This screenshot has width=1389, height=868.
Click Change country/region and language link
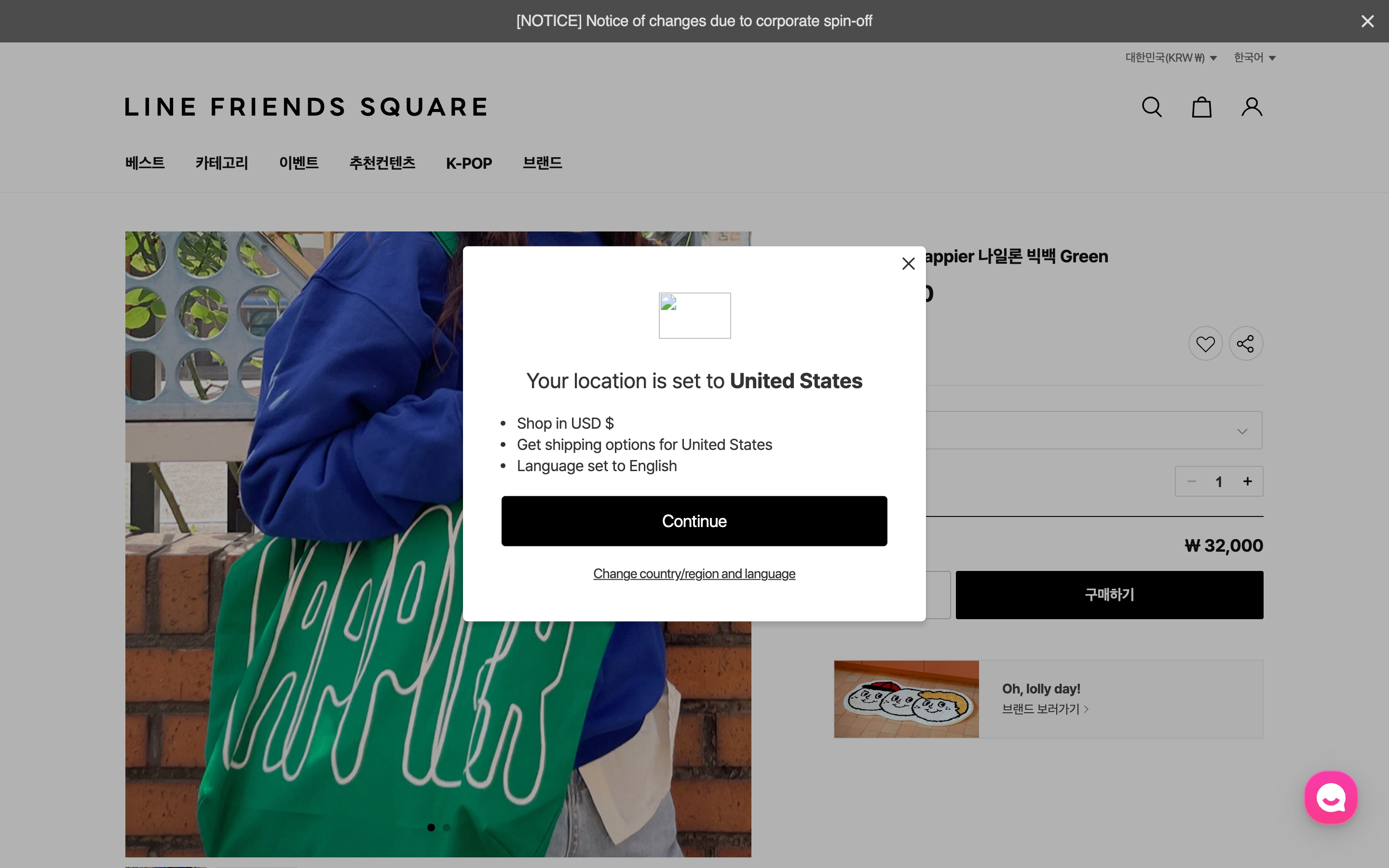pos(694,573)
